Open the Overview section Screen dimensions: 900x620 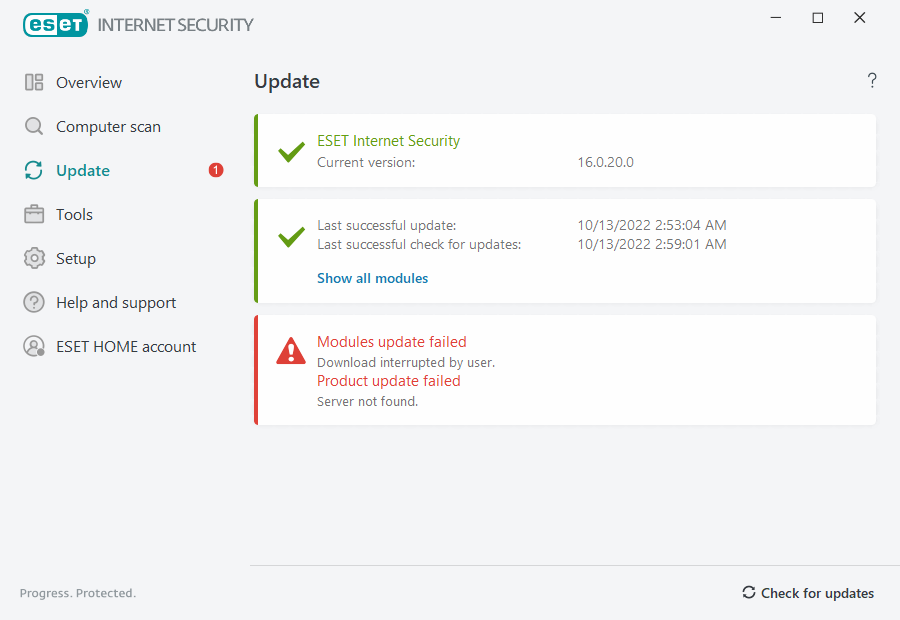89,83
